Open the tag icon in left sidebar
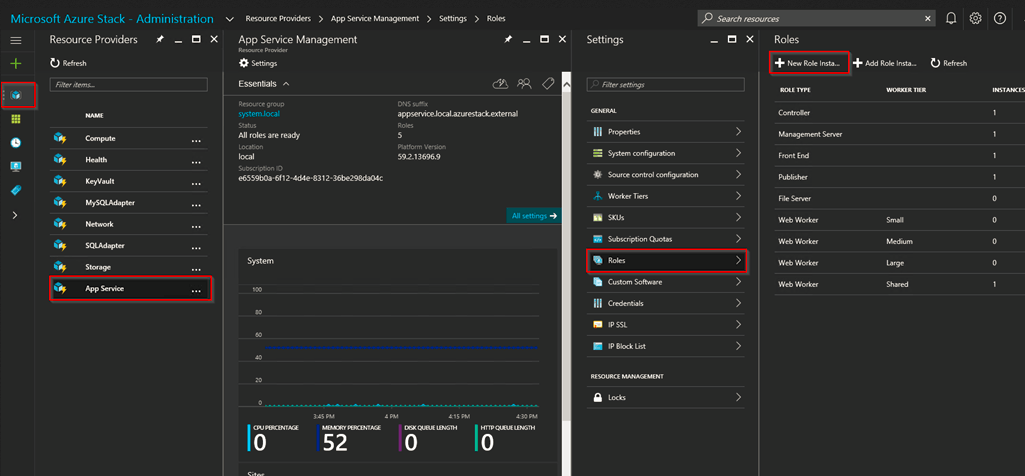1025x476 pixels. click(16, 190)
